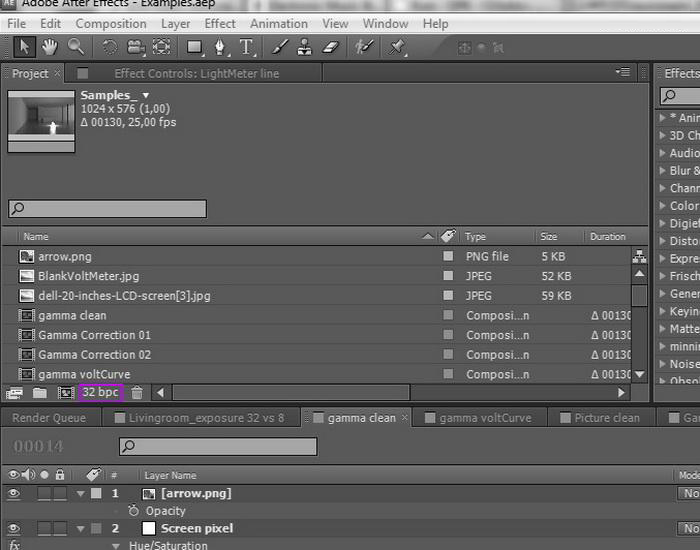Create a new composition icon

[x=66, y=393]
